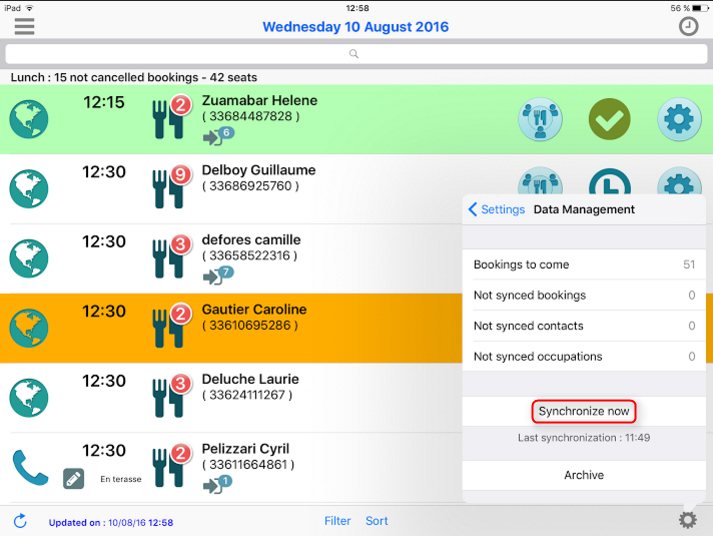Viewport: 713px width, 536px height.
Task: Click the refresh icon beside Updated on
Action: 20,521
